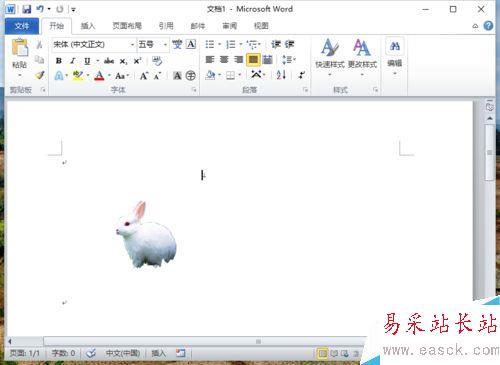
Task: Toggle Show/Hide paragraph marks
Action: tap(301, 75)
